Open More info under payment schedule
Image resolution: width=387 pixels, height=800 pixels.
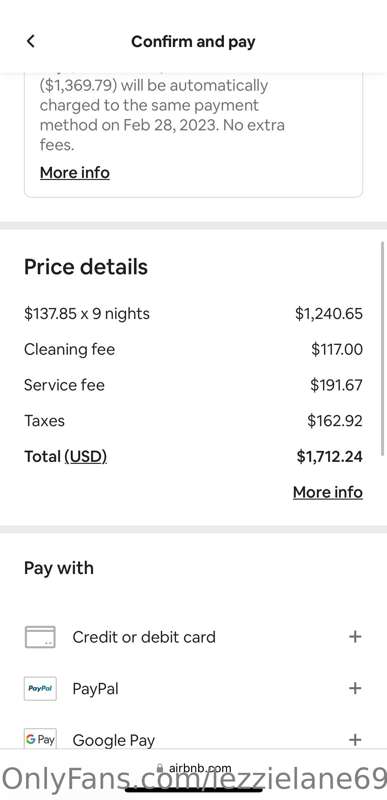point(74,173)
